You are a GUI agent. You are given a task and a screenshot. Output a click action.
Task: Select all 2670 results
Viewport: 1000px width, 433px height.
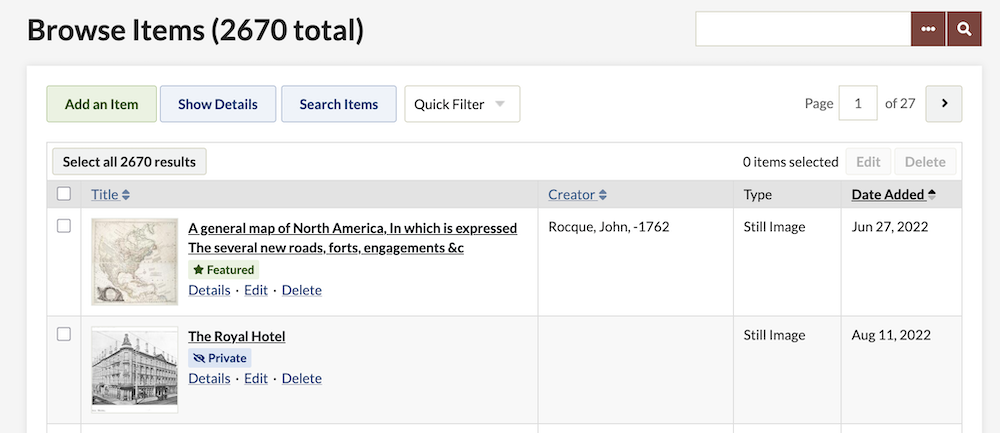(x=129, y=161)
